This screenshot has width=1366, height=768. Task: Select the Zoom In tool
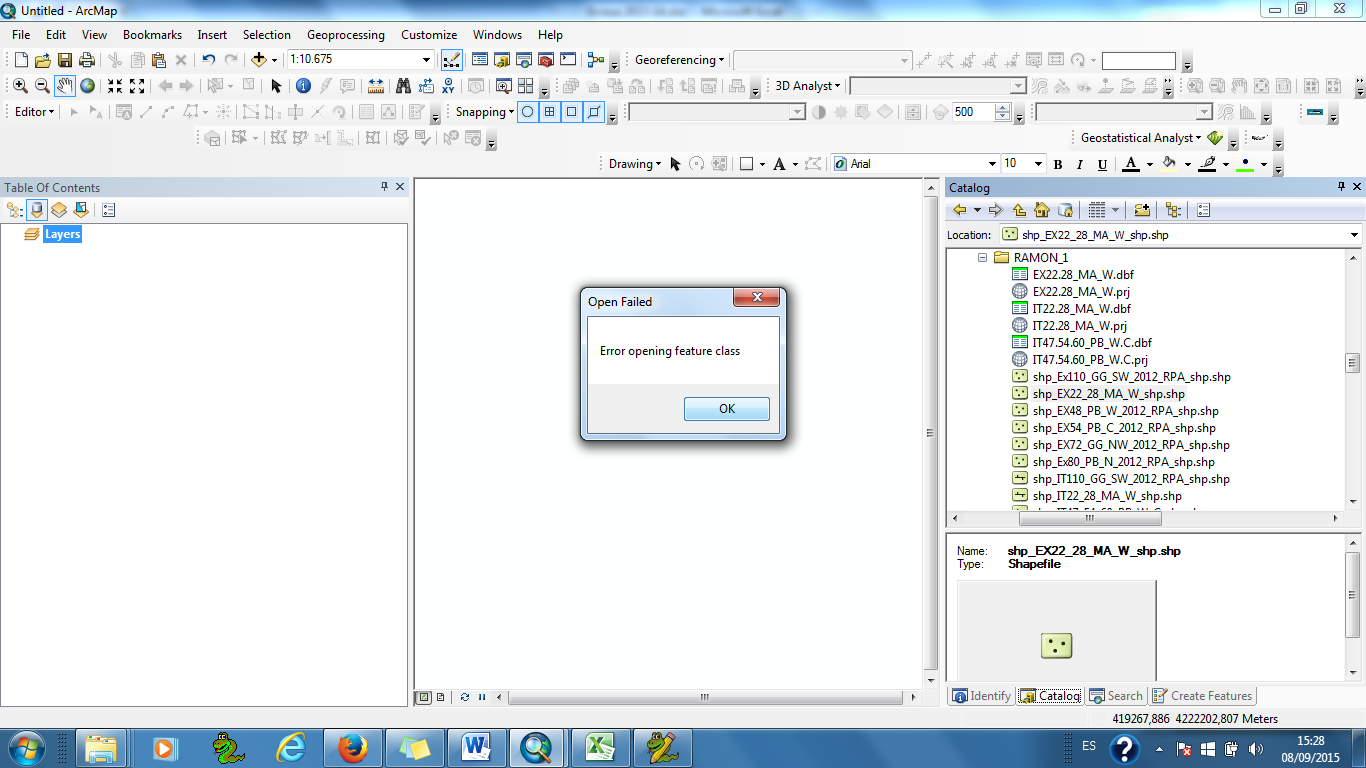[20, 86]
